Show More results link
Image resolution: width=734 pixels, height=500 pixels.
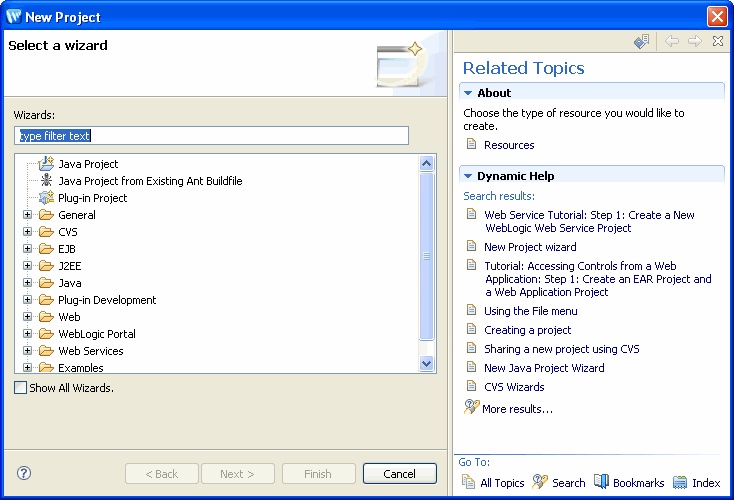click(x=517, y=409)
